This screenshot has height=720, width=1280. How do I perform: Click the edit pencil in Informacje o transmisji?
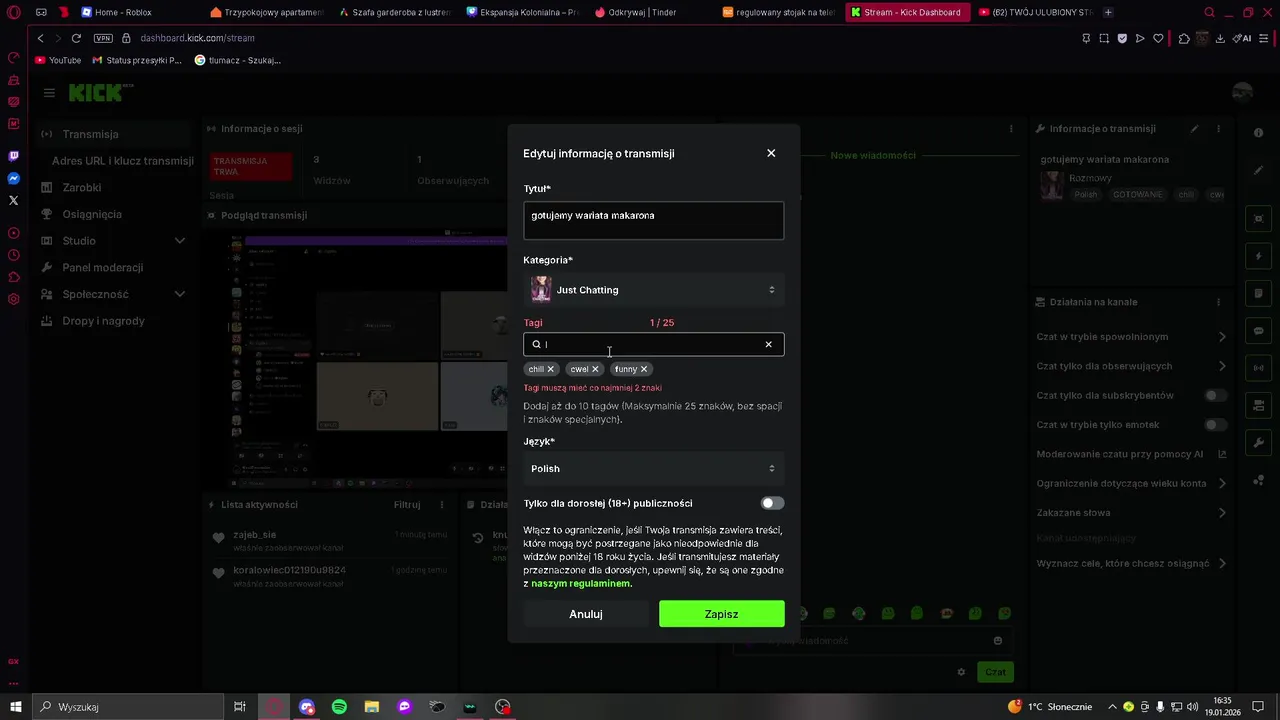(1194, 129)
